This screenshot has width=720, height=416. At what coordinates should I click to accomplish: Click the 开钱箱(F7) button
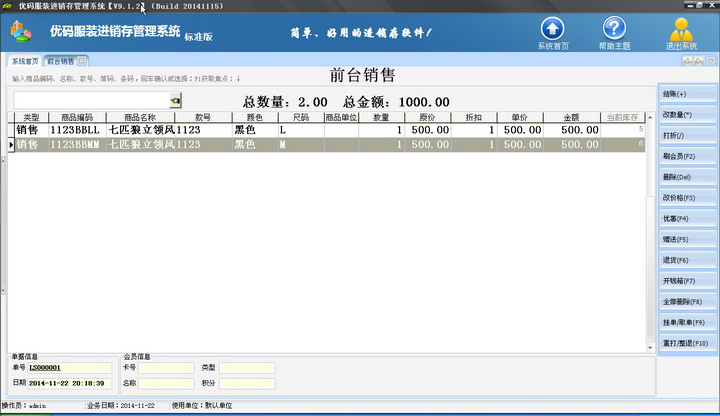[x=687, y=281]
